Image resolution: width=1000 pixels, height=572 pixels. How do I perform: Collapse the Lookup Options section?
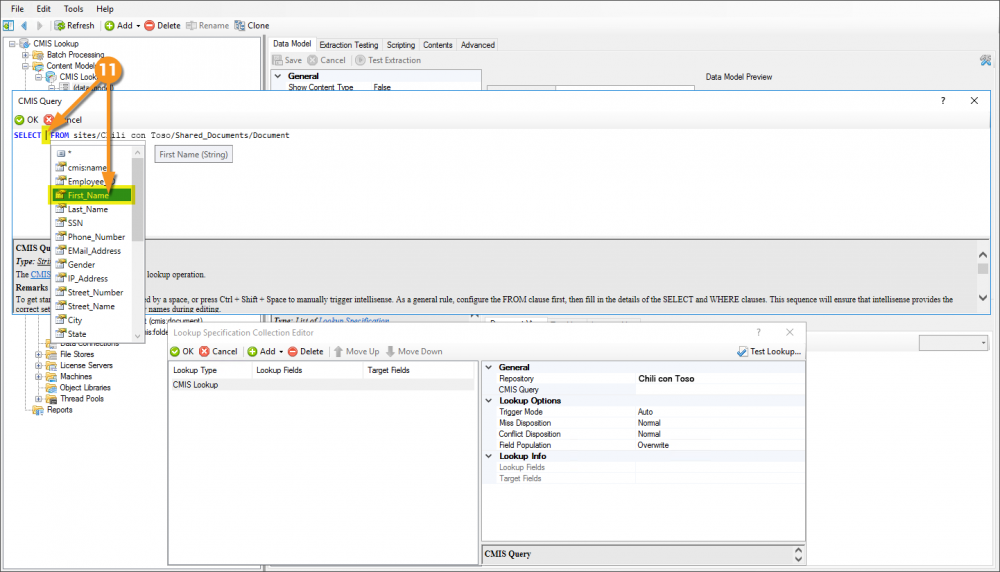coord(489,401)
